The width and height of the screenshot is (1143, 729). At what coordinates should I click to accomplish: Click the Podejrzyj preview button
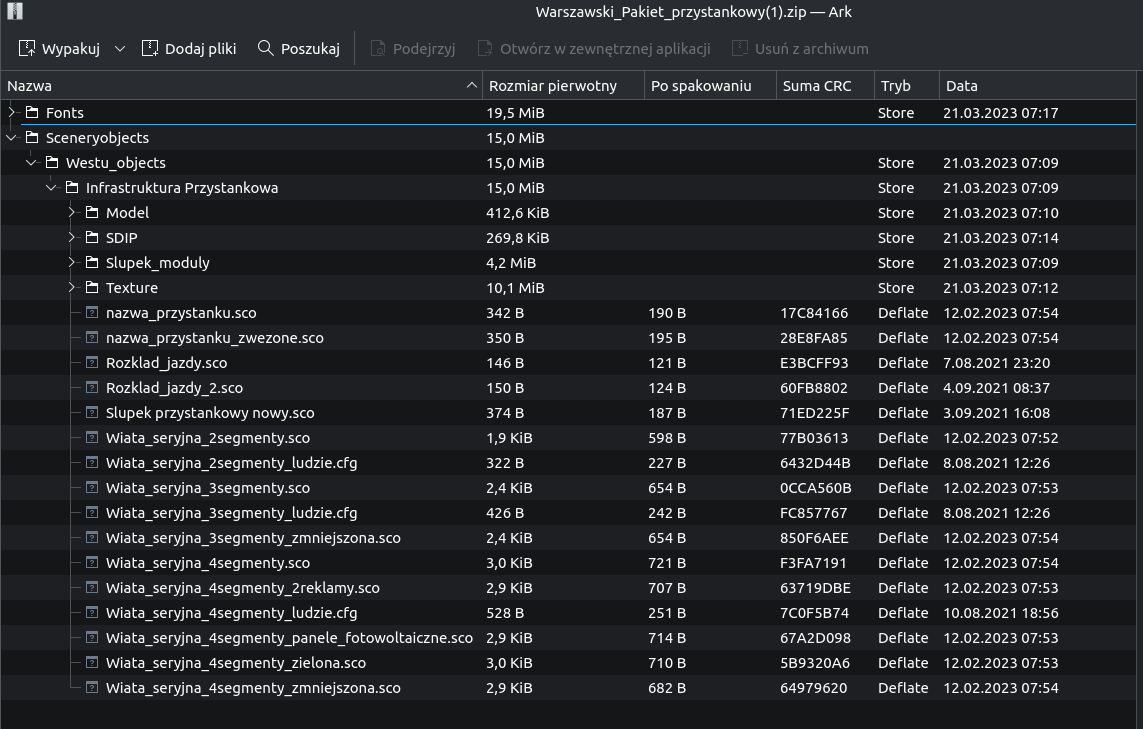point(413,49)
